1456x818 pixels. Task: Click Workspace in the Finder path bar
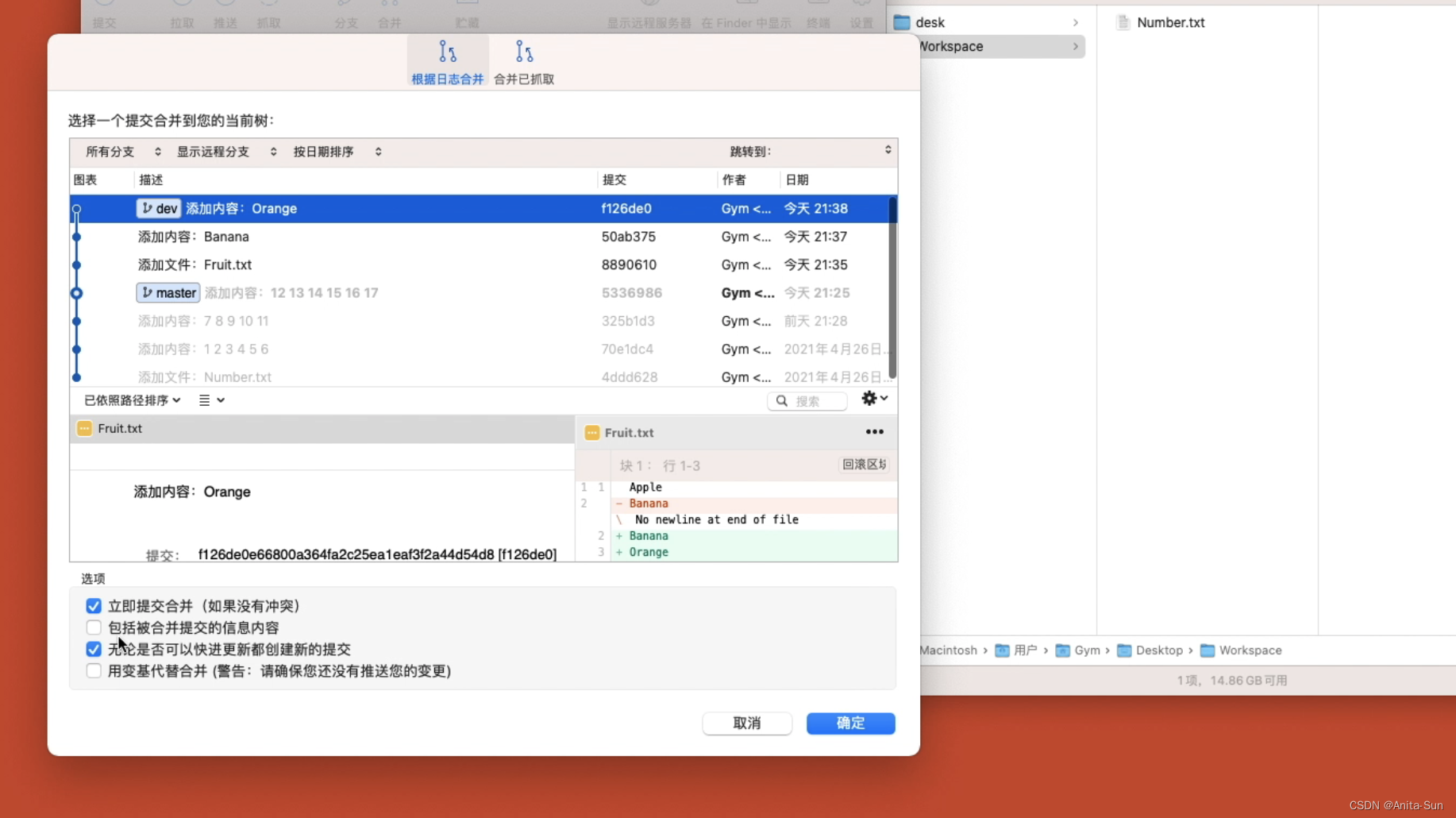pyautogui.click(x=1241, y=650)
